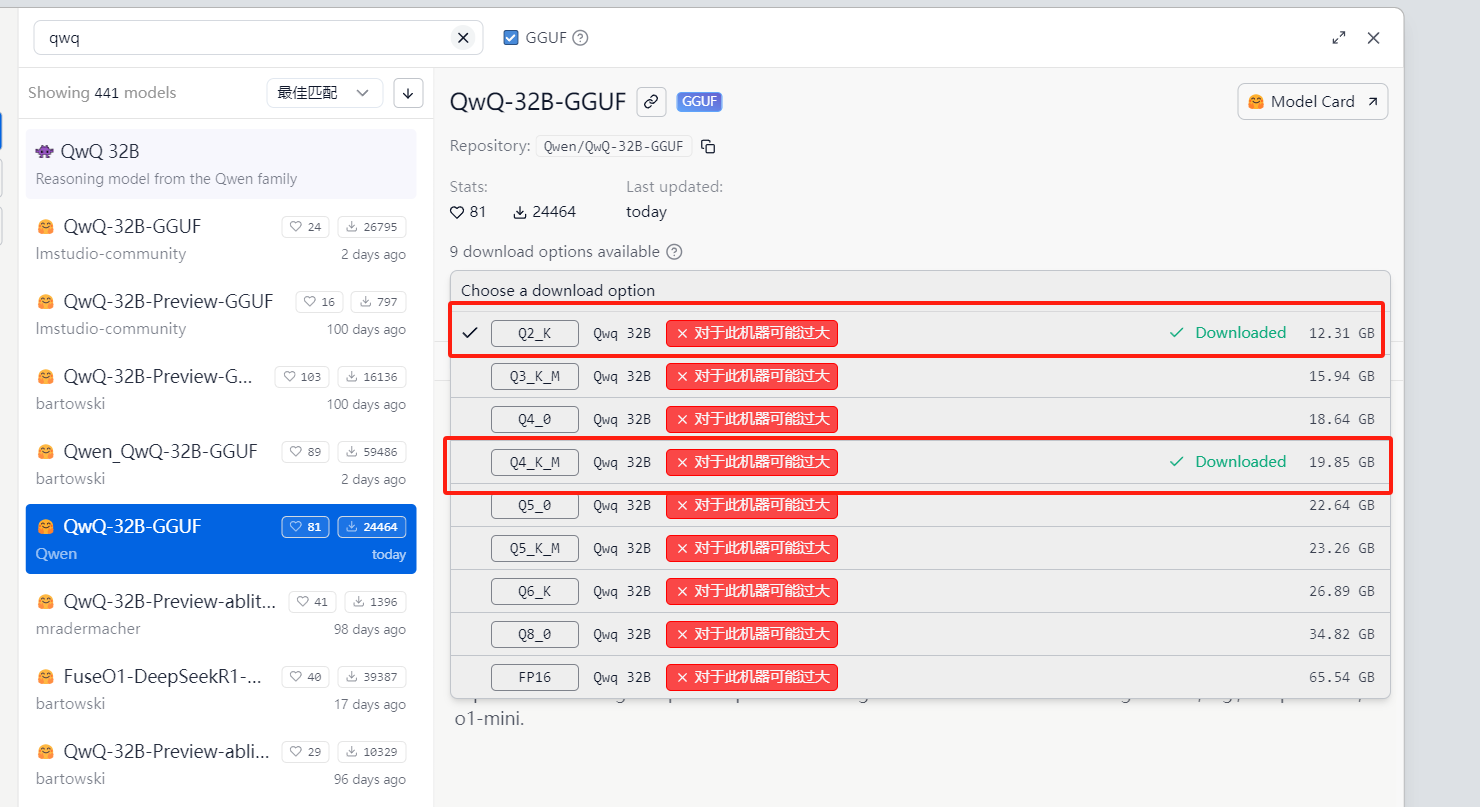Open the 最佳匹配 sort dropdown
1480x807 pixels.
[x=325, y=93]
